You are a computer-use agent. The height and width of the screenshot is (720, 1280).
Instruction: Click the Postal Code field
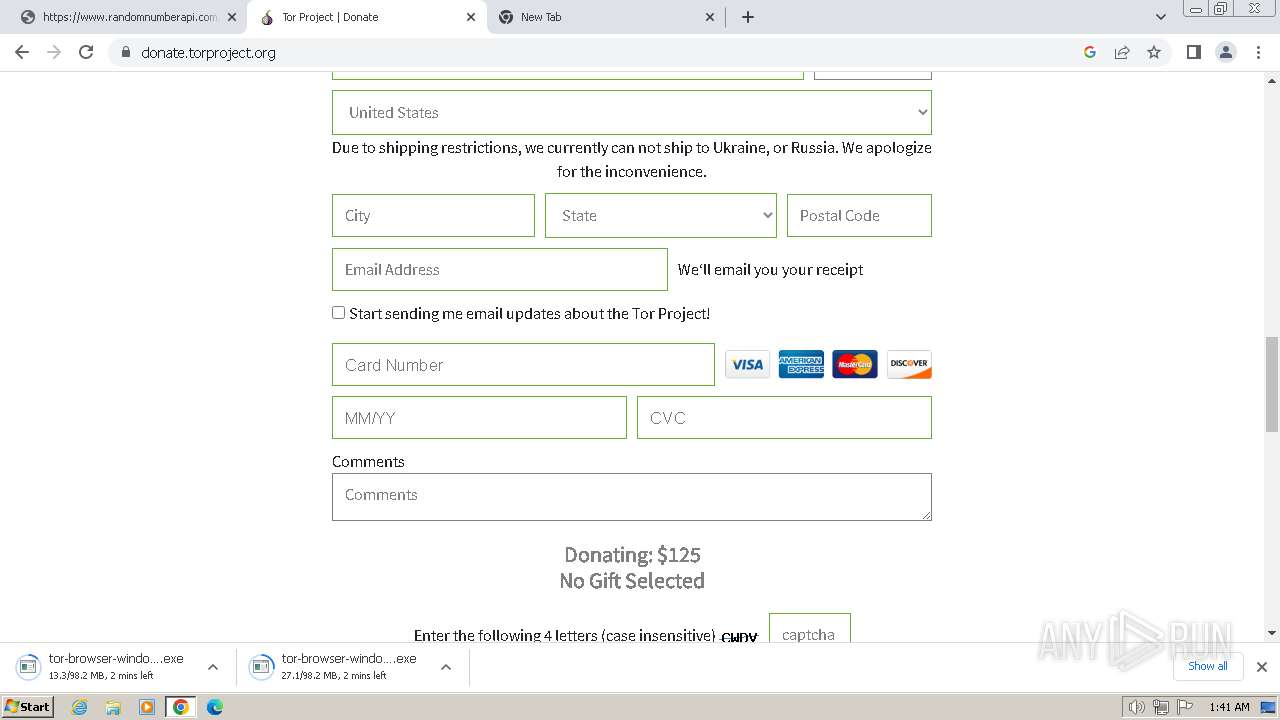click(x=859, y=216)
